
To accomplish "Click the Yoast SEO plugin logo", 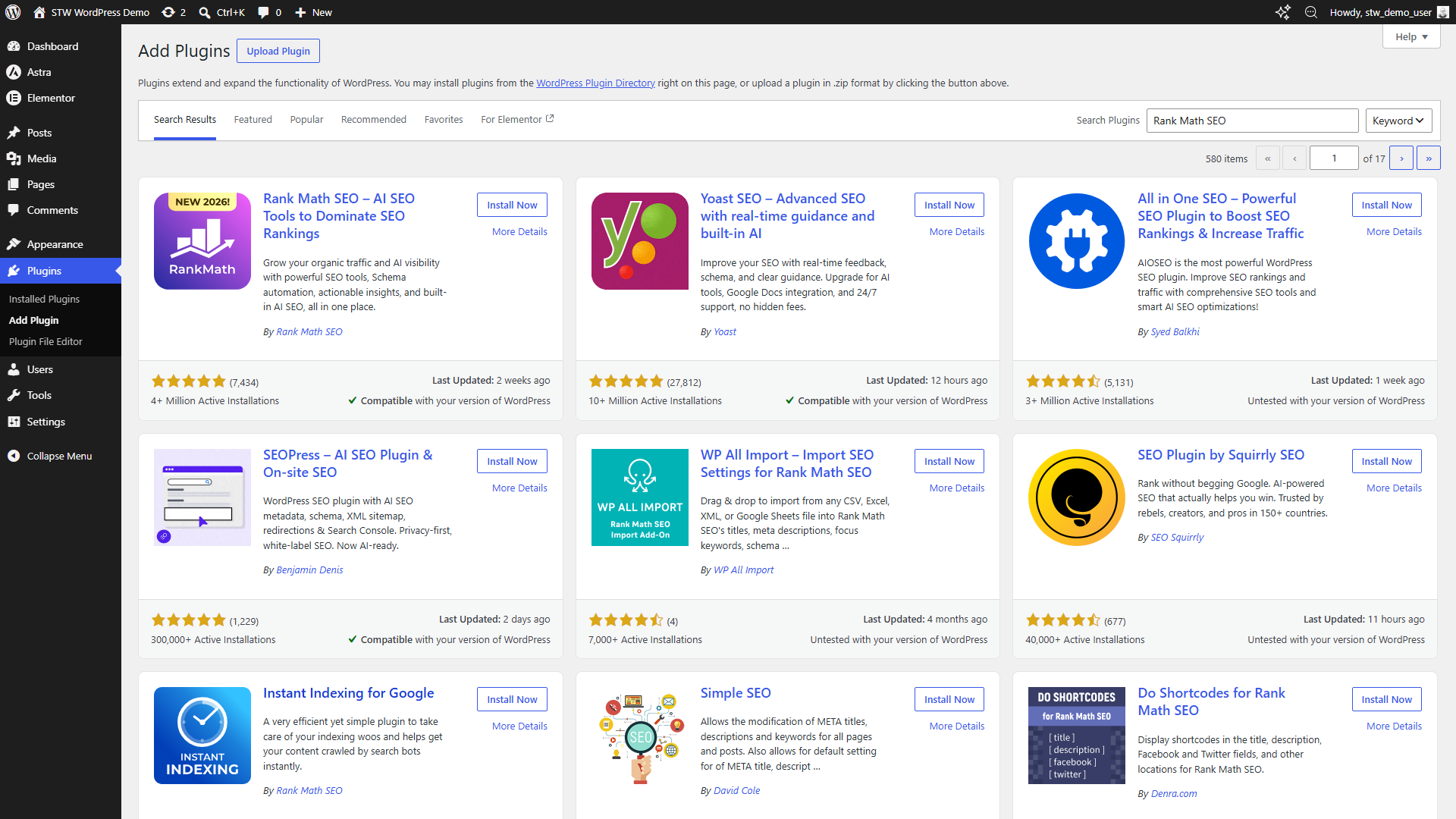I will click(640, 241).
